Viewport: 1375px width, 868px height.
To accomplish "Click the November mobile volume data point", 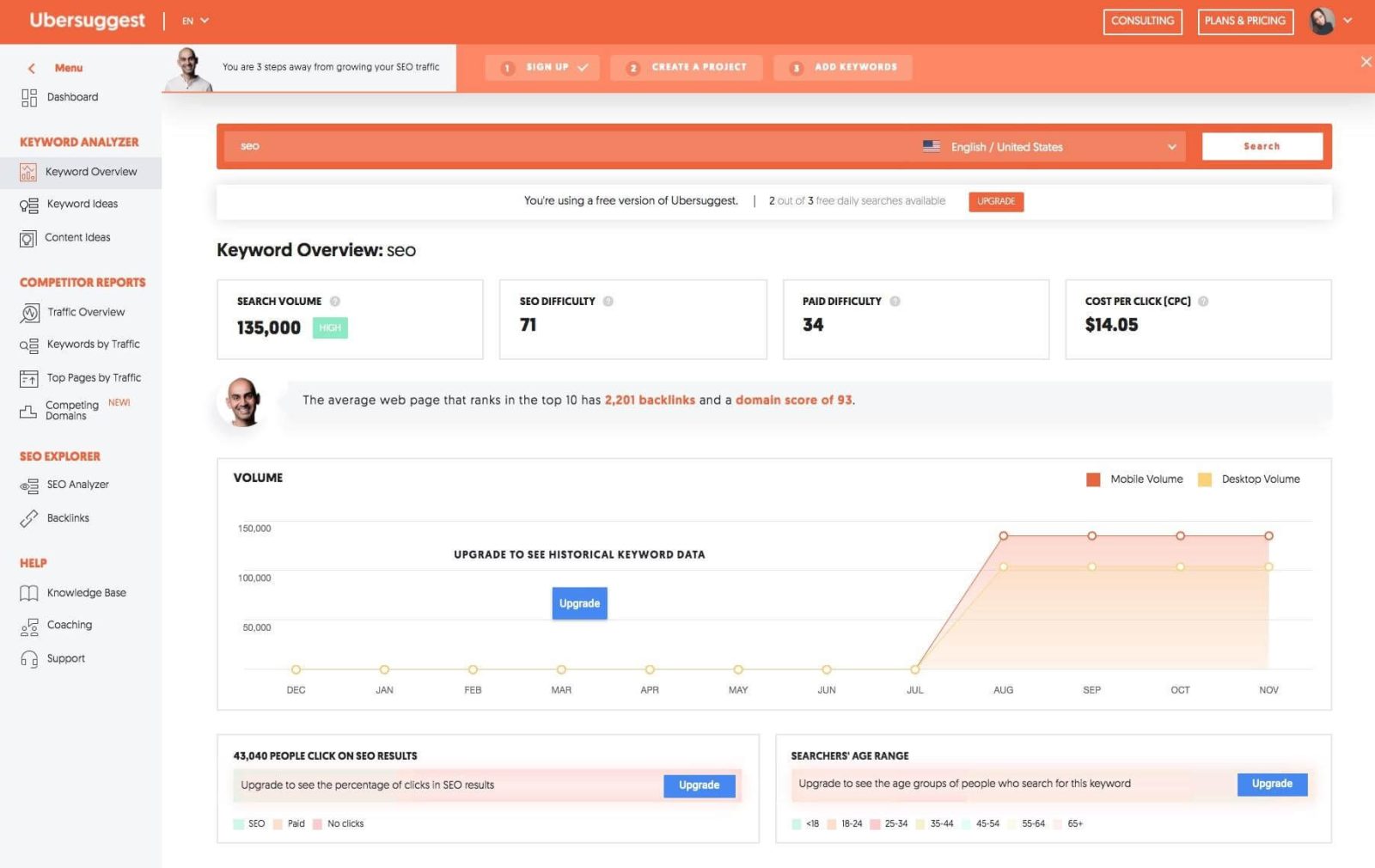I will 1268,536.
